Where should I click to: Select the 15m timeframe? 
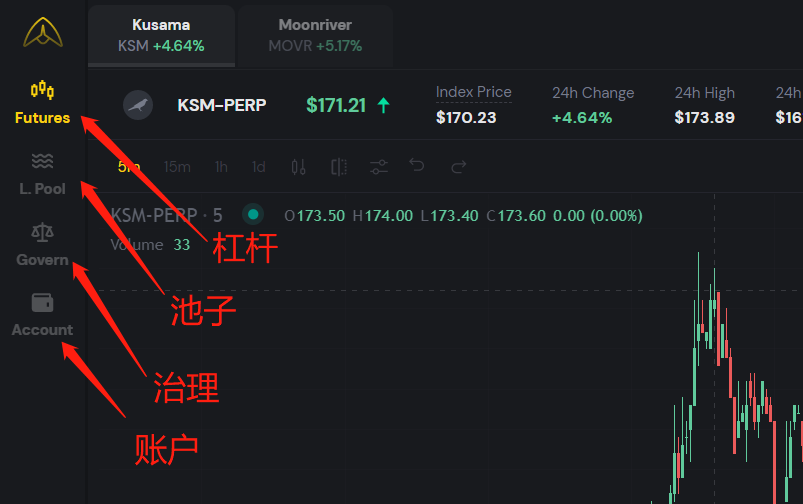177,167
